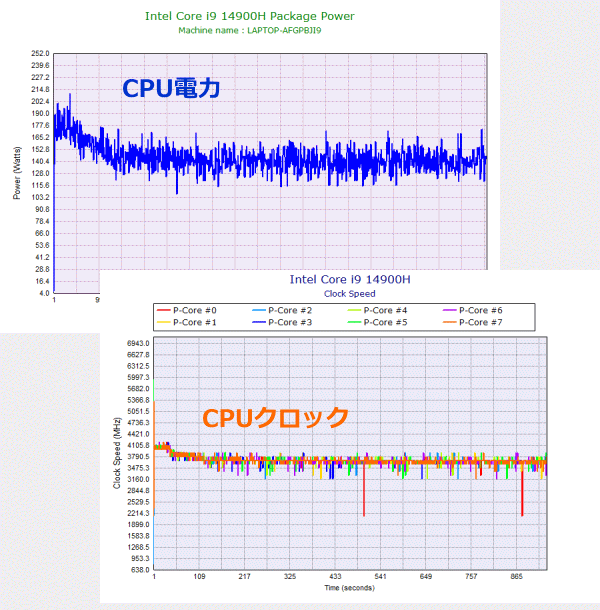The height and width of the screenshot is (610, 600).
Task: Click the P-Core #2 legend entry
Action: [x=282, y=310]
